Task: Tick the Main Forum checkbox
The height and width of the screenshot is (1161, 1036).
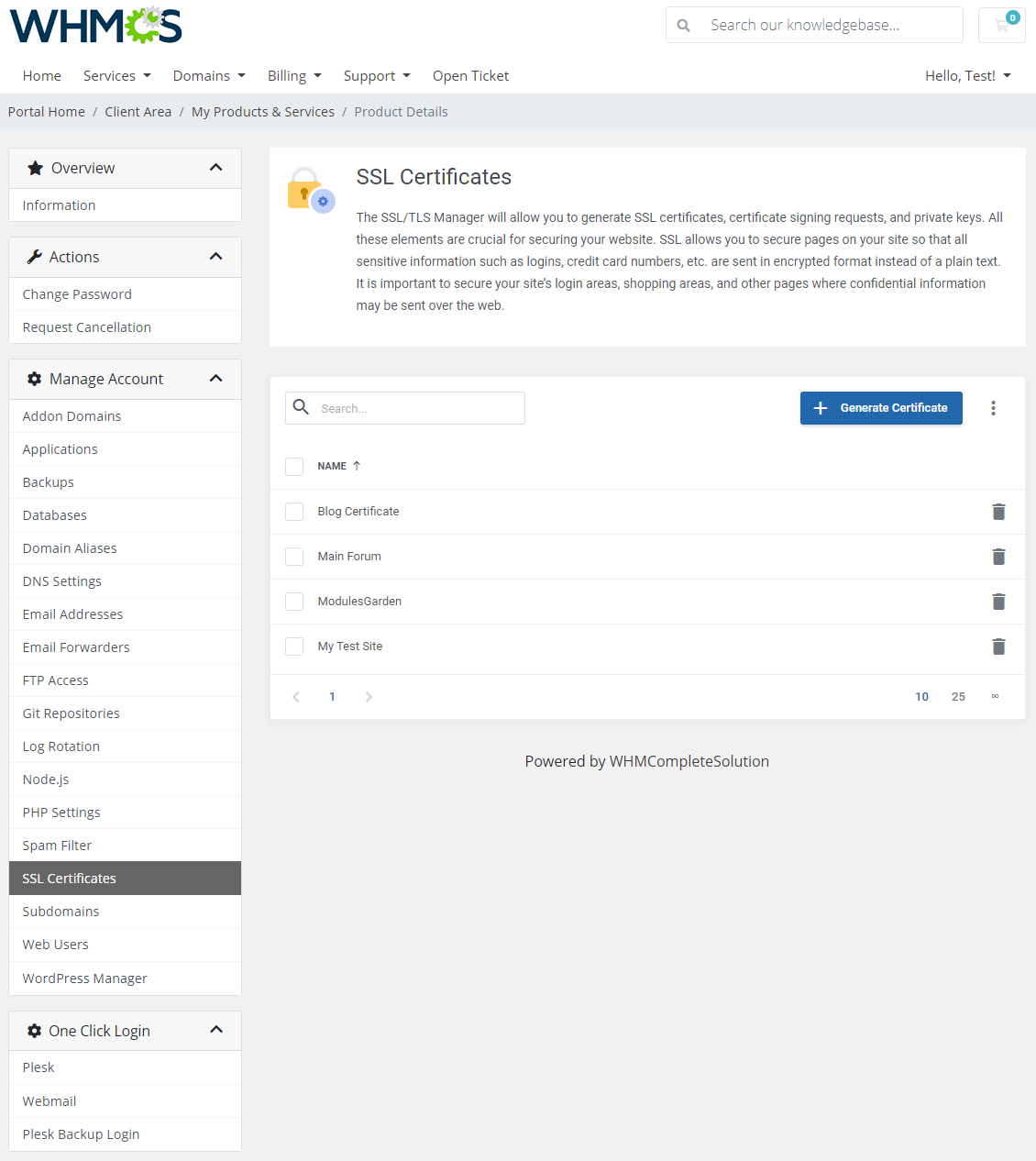Action: click(294, 557)
